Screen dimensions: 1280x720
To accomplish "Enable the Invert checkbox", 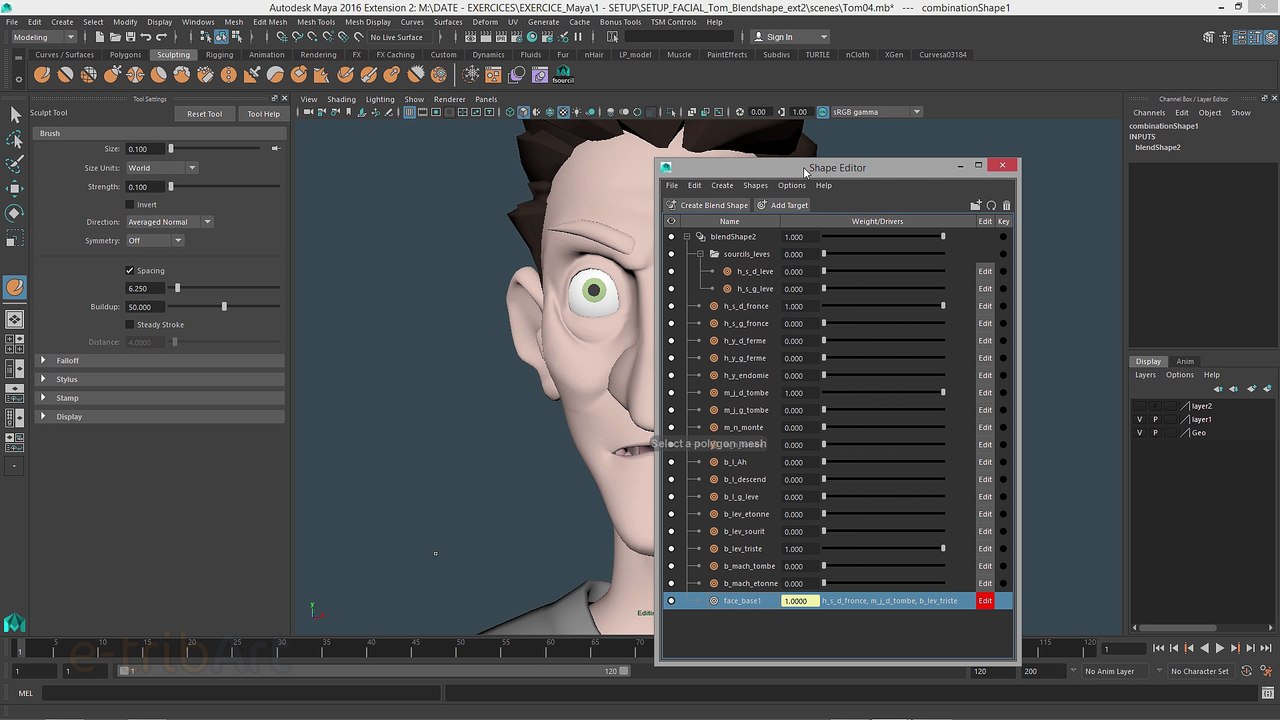I will click(130, 204).
